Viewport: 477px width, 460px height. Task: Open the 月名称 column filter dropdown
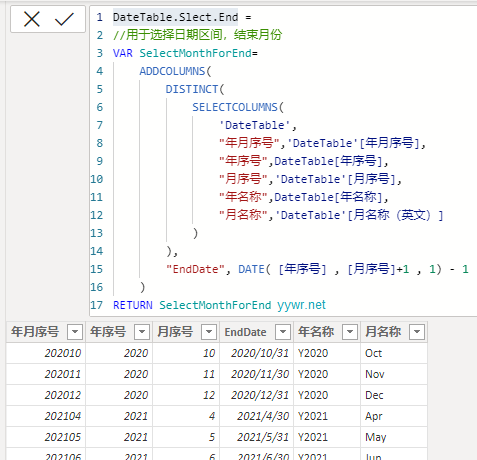(417, 332)
